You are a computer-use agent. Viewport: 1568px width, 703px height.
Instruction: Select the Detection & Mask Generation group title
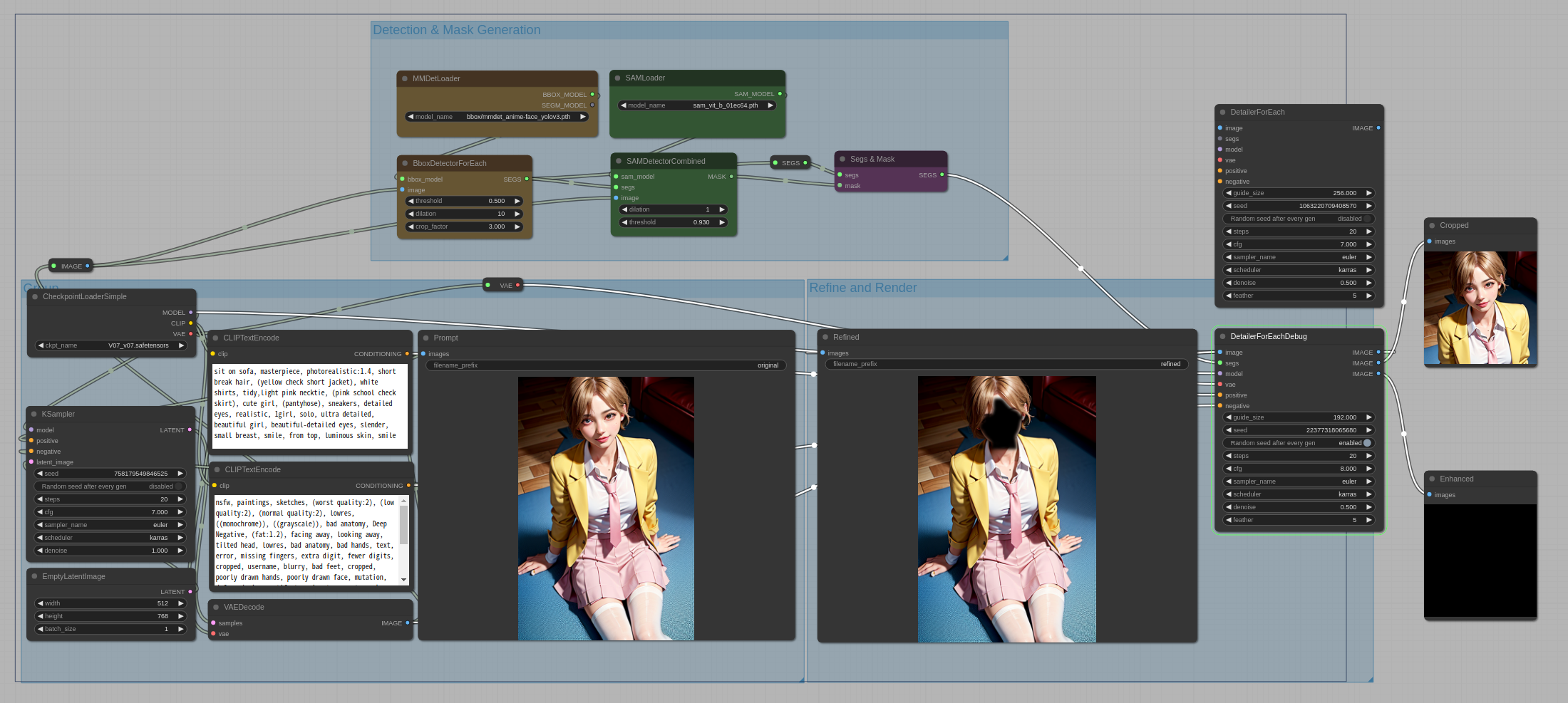pyautogui.click(x=456, y=30)
